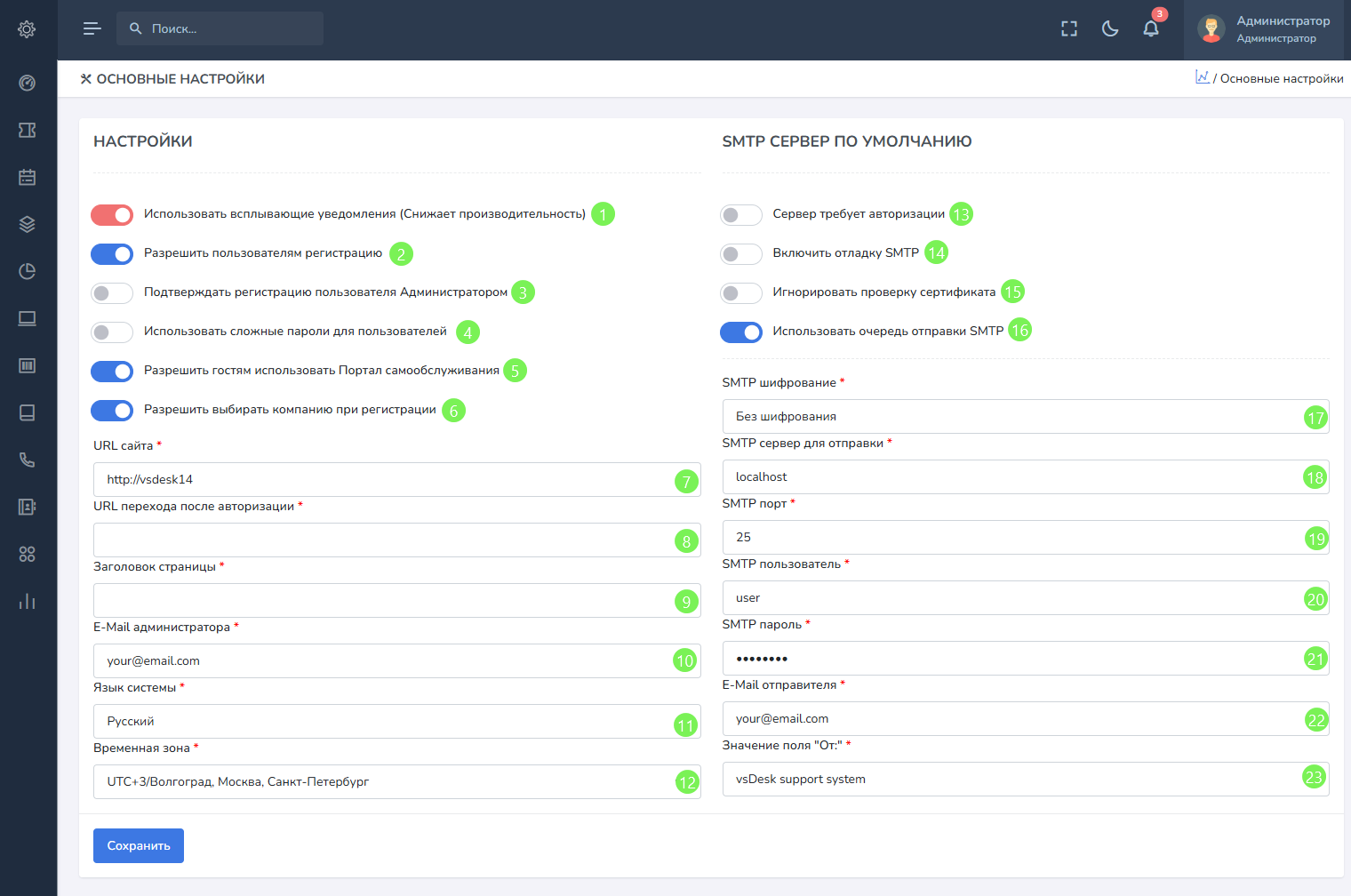The height and width of the screenshot is (896, 1351).
Task: Open the Администратор user profile menu
Action: click(x=1267, y=29)
